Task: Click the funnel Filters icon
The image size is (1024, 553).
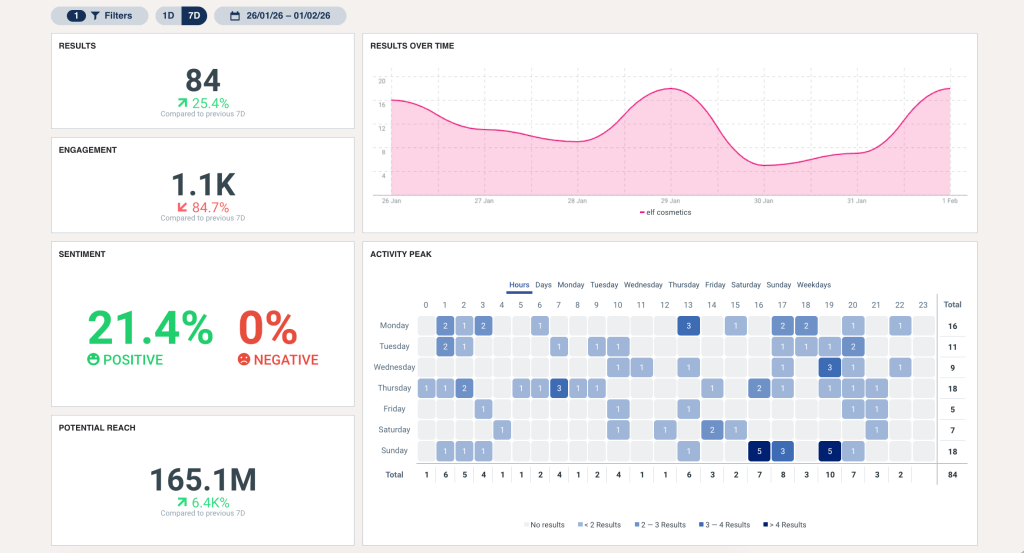Action: (95, 16)
